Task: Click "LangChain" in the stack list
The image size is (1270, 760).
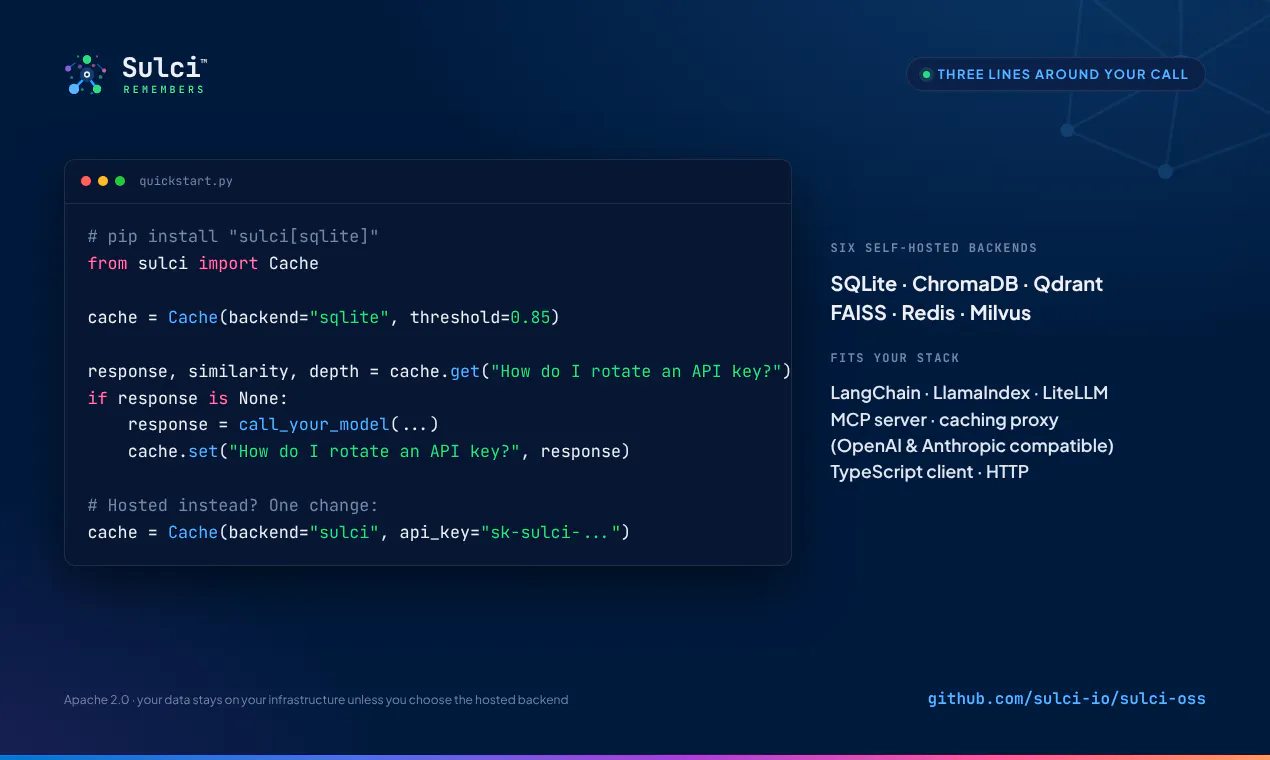Action: 875,393
